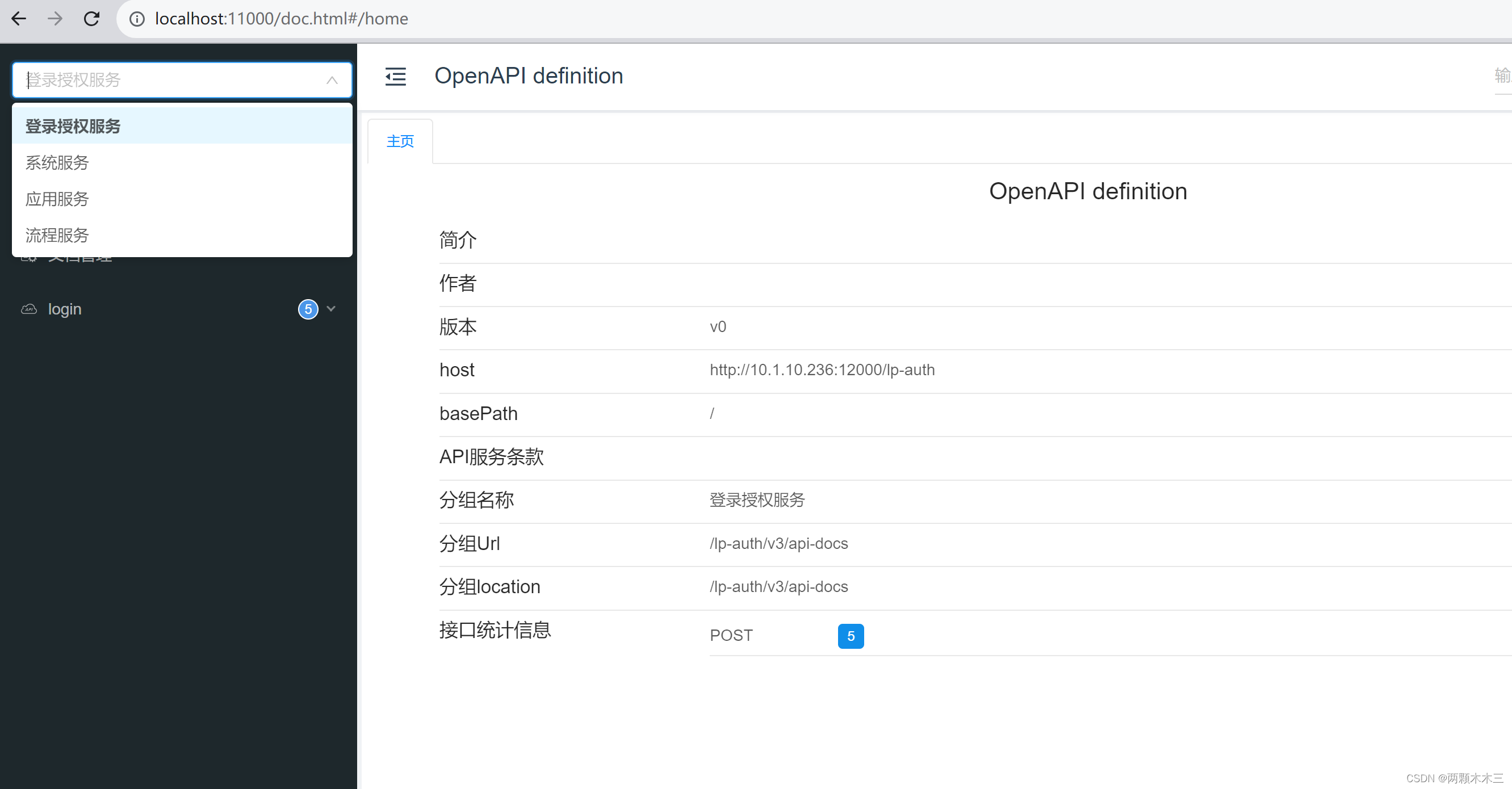Click the 作者 row label
Image resolution: width=1512 pixels, height=789 pixels.
click(458, 283)
